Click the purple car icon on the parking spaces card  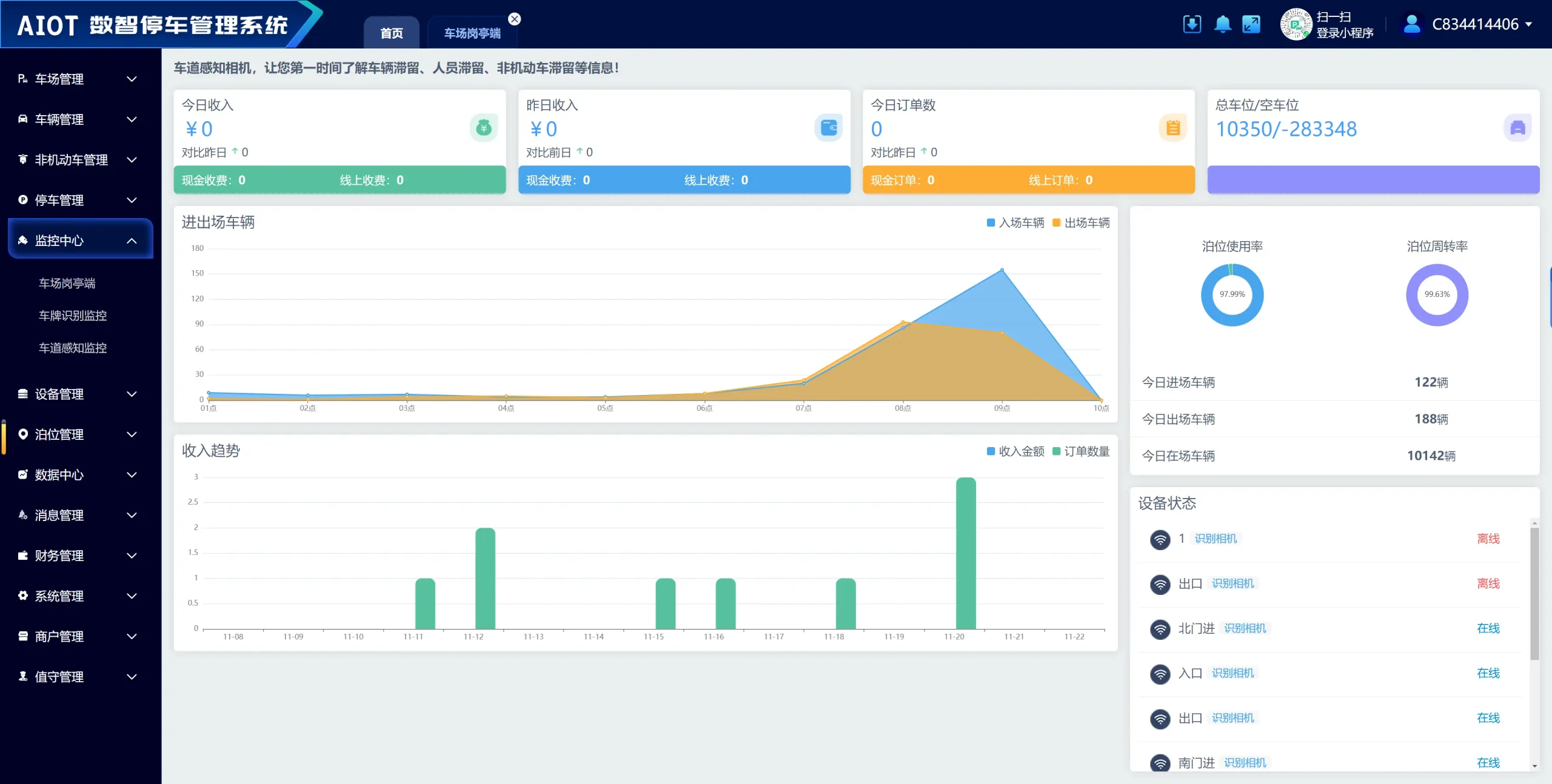1517,128
